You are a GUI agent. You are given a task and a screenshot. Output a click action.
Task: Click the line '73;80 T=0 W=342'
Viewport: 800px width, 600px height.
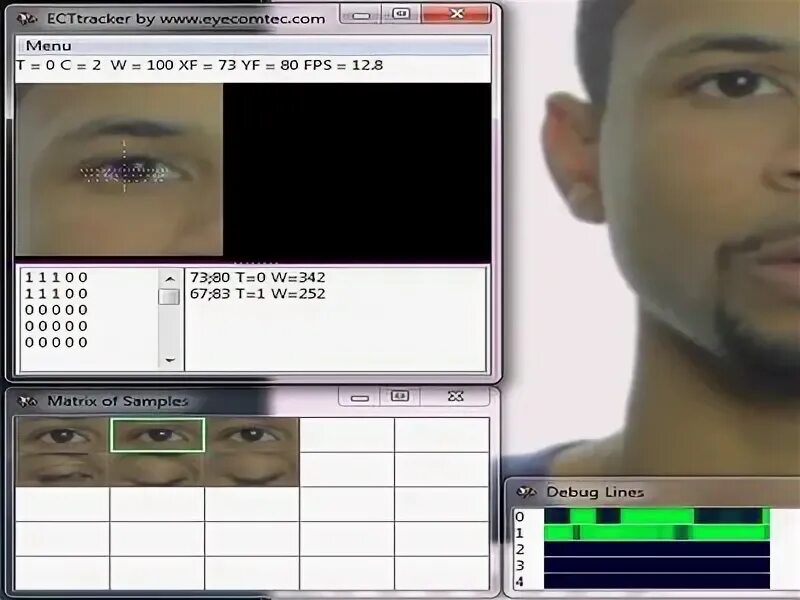(x=258, y=277)
